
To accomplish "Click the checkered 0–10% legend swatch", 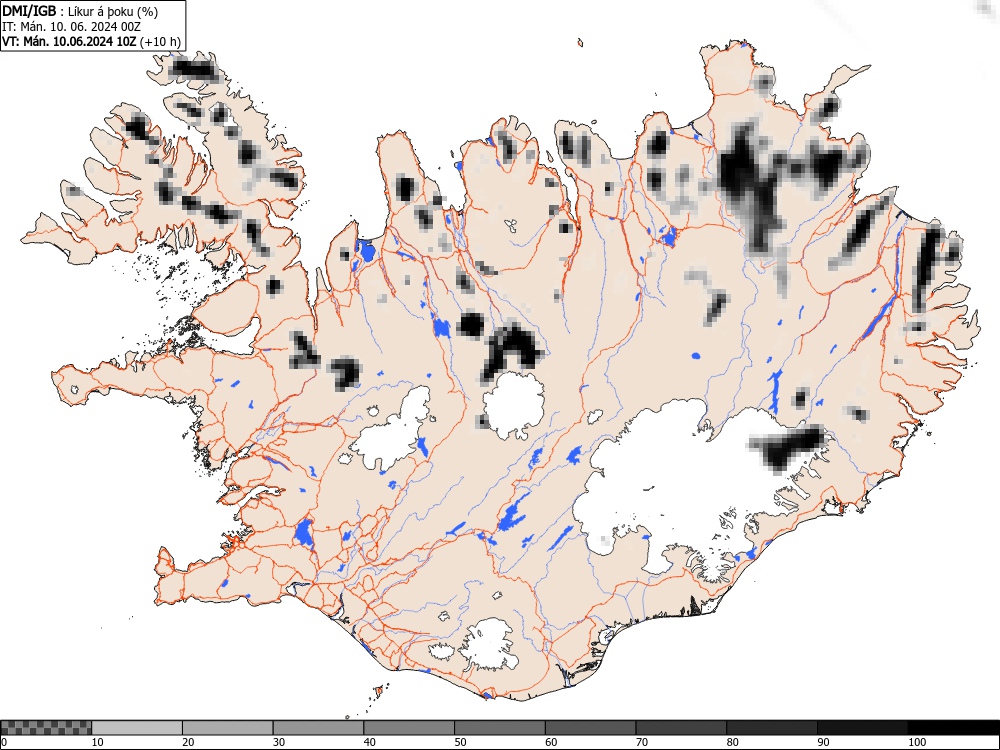I will click(46, 728).
